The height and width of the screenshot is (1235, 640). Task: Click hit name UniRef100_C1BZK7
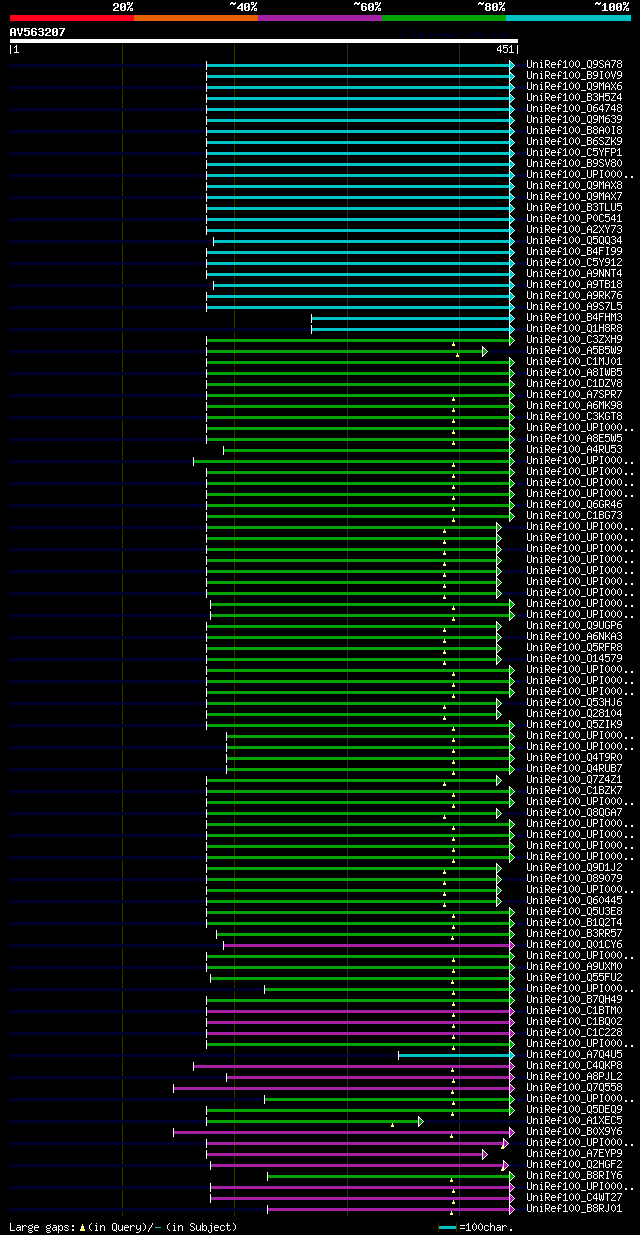coord(574,791)
